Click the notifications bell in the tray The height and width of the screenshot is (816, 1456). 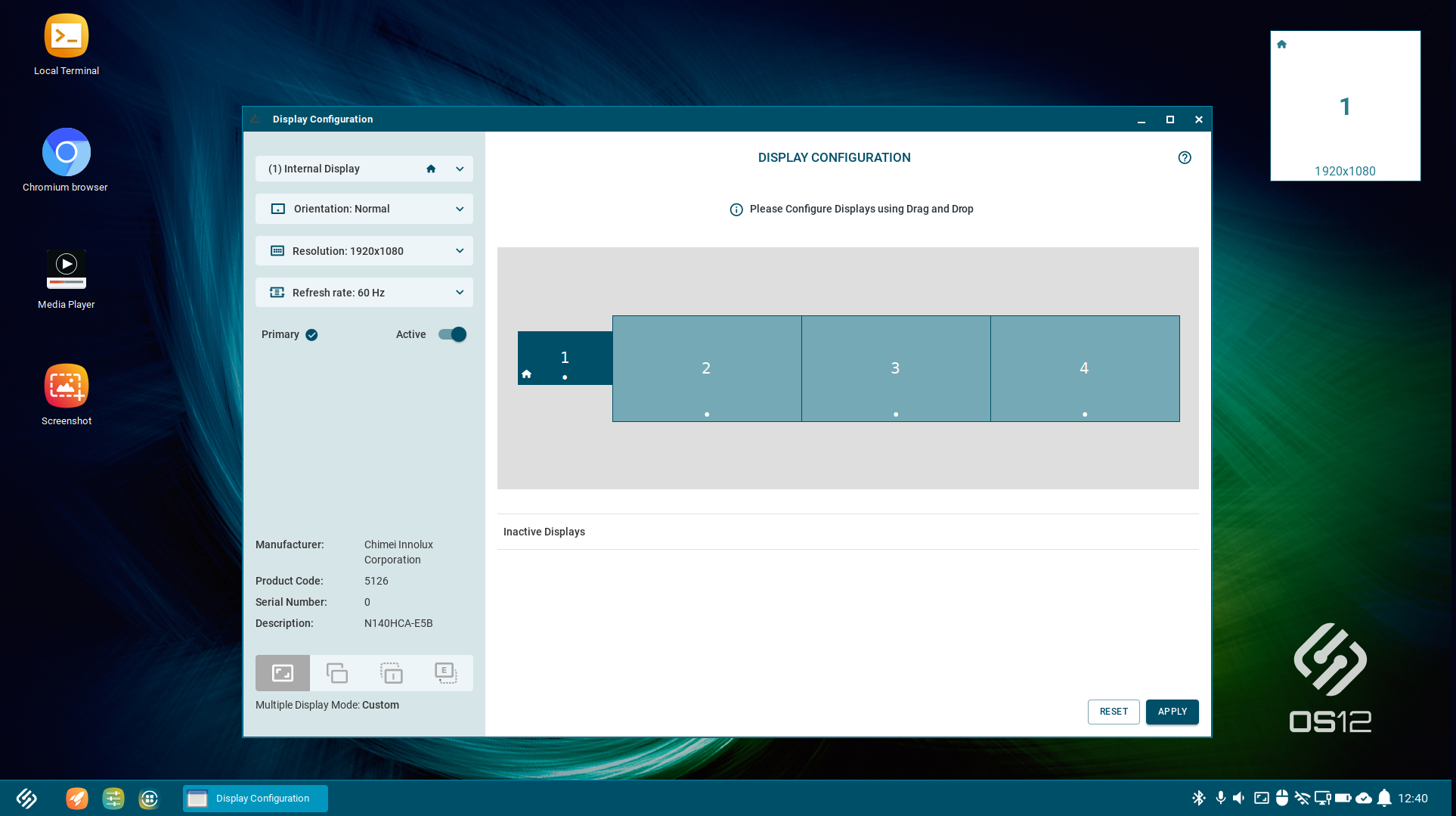pyautogui.click(x=1384, y=798)
